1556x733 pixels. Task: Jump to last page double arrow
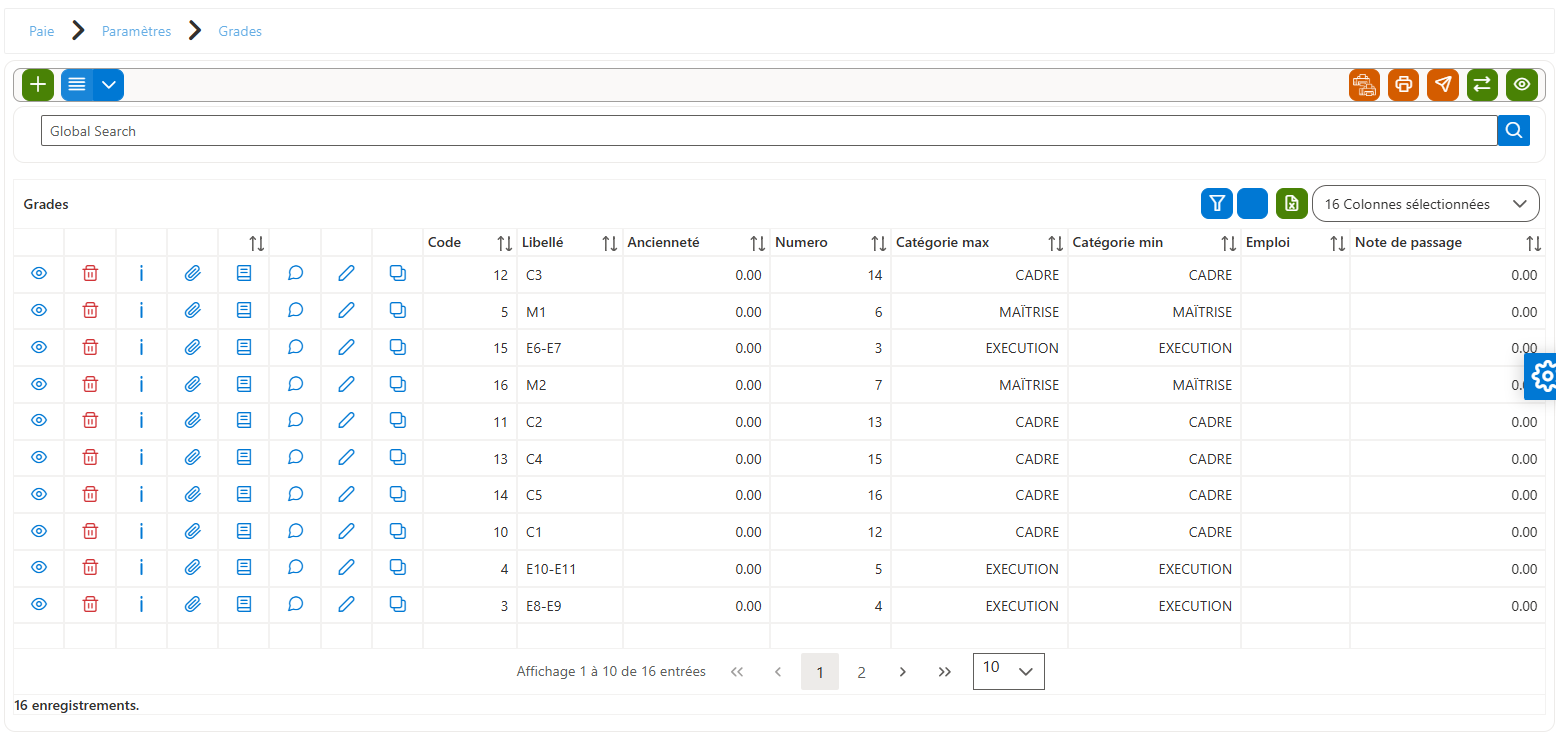(944, 672)
